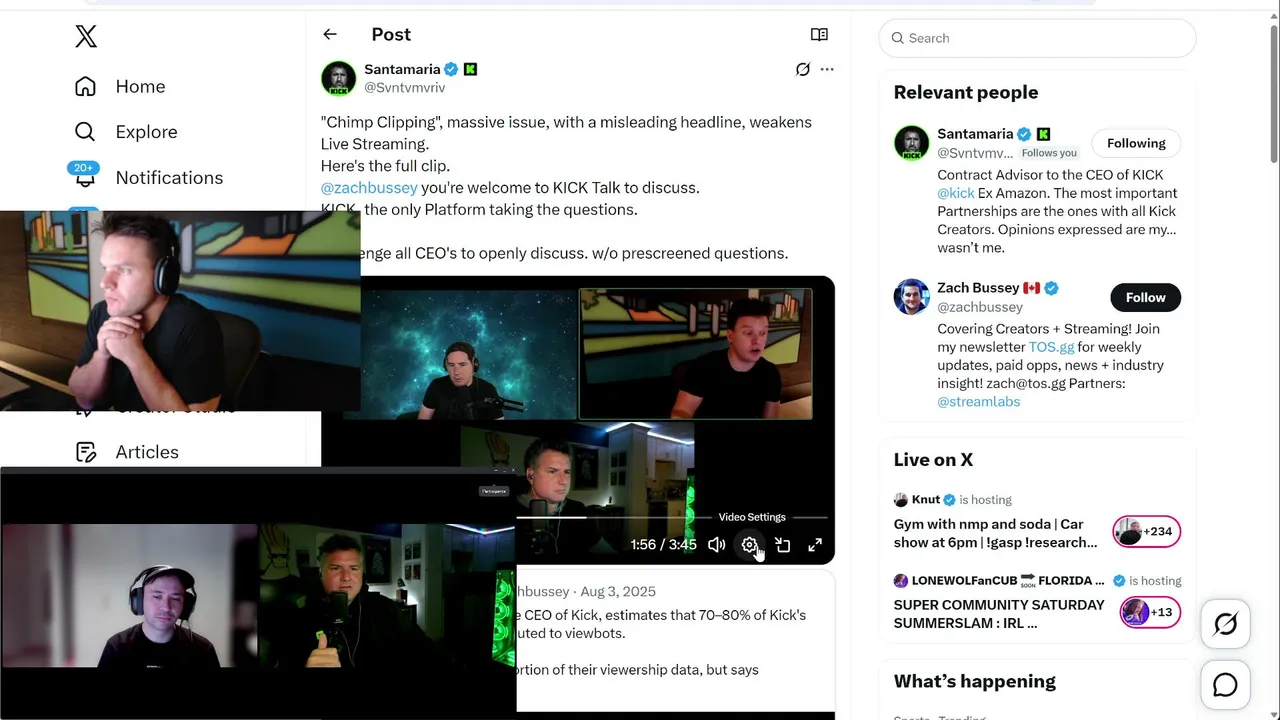Open the floating Messages chat button
Screen dimensions: 1280x720
[x=1225, y=685]
